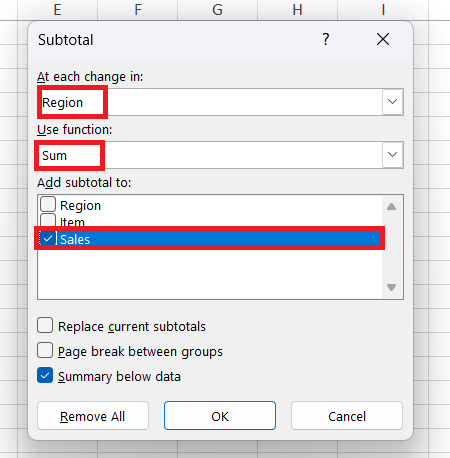The image size is (450, 458).
Task: Check the Region checkbox in the subtotal list
Action: [48, 204]
